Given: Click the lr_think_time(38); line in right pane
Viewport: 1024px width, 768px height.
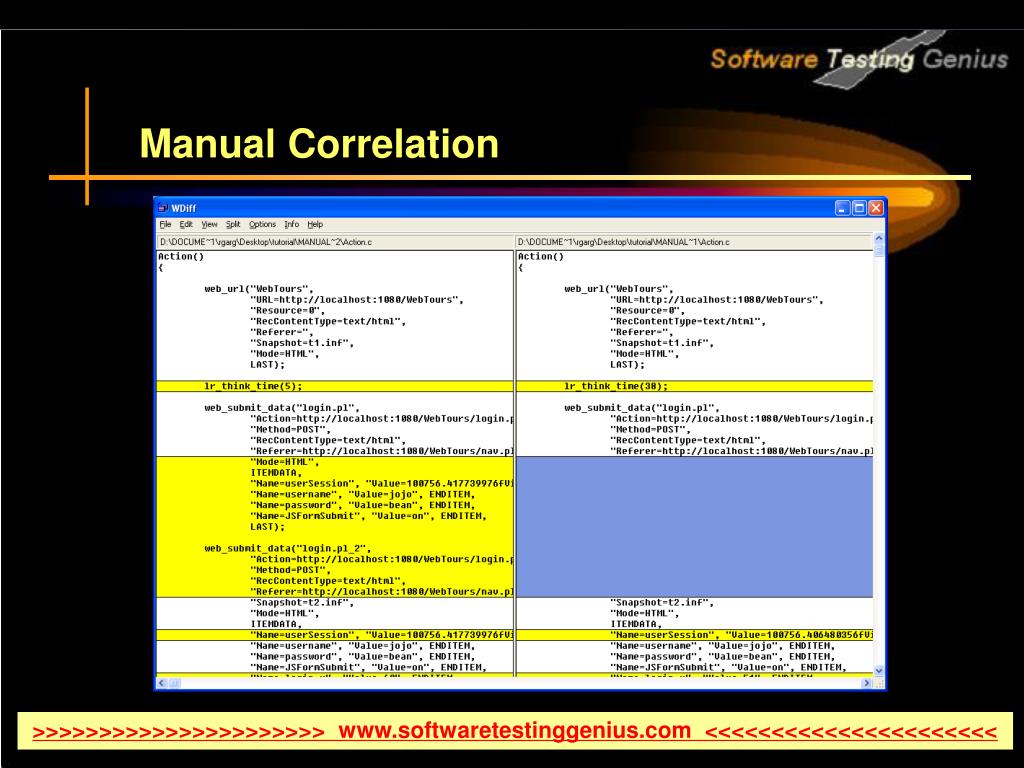Looking at the screenshot, I should 694,386.
